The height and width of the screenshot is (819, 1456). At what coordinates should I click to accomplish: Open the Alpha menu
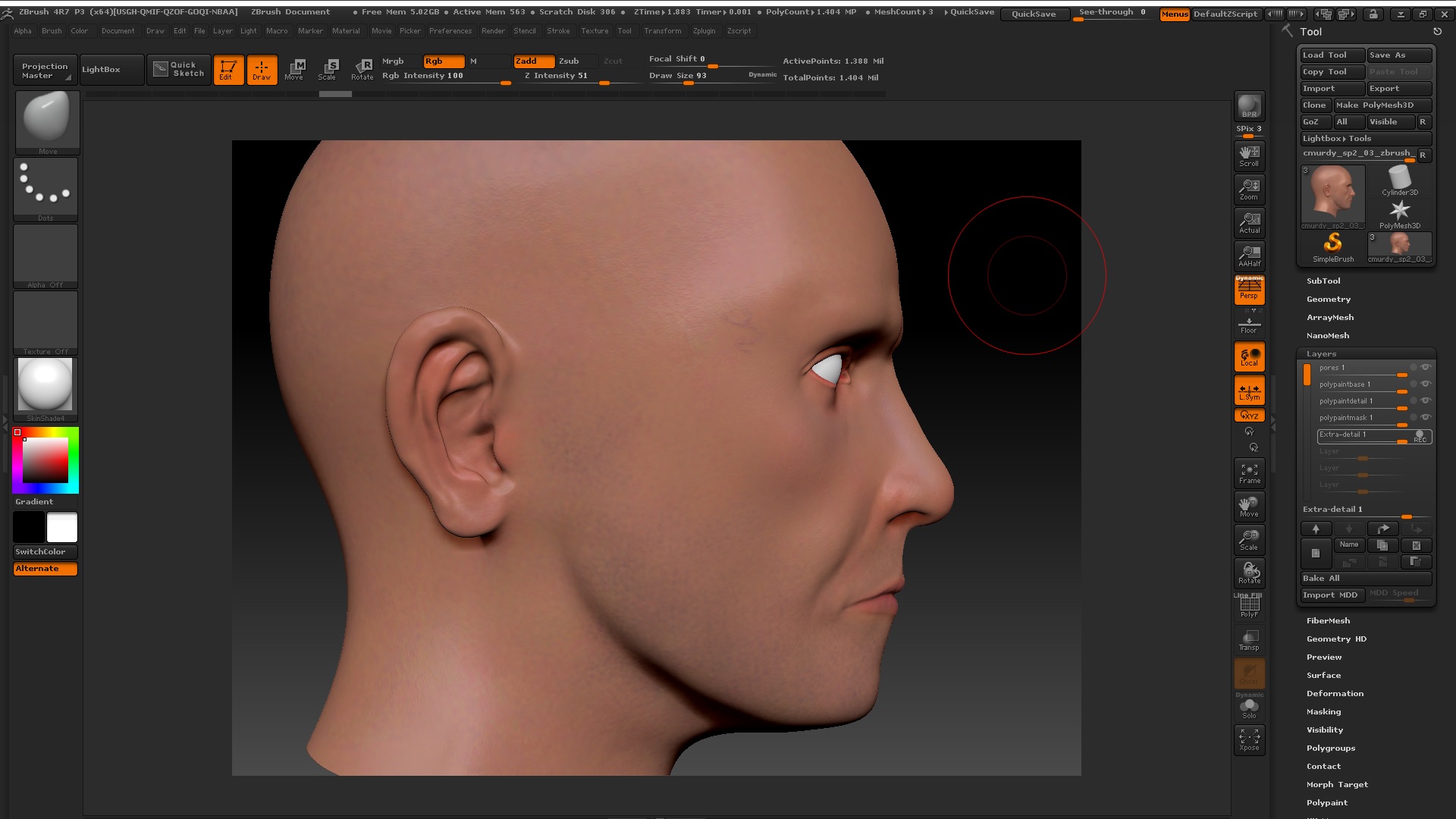click(x=23, y=31)
